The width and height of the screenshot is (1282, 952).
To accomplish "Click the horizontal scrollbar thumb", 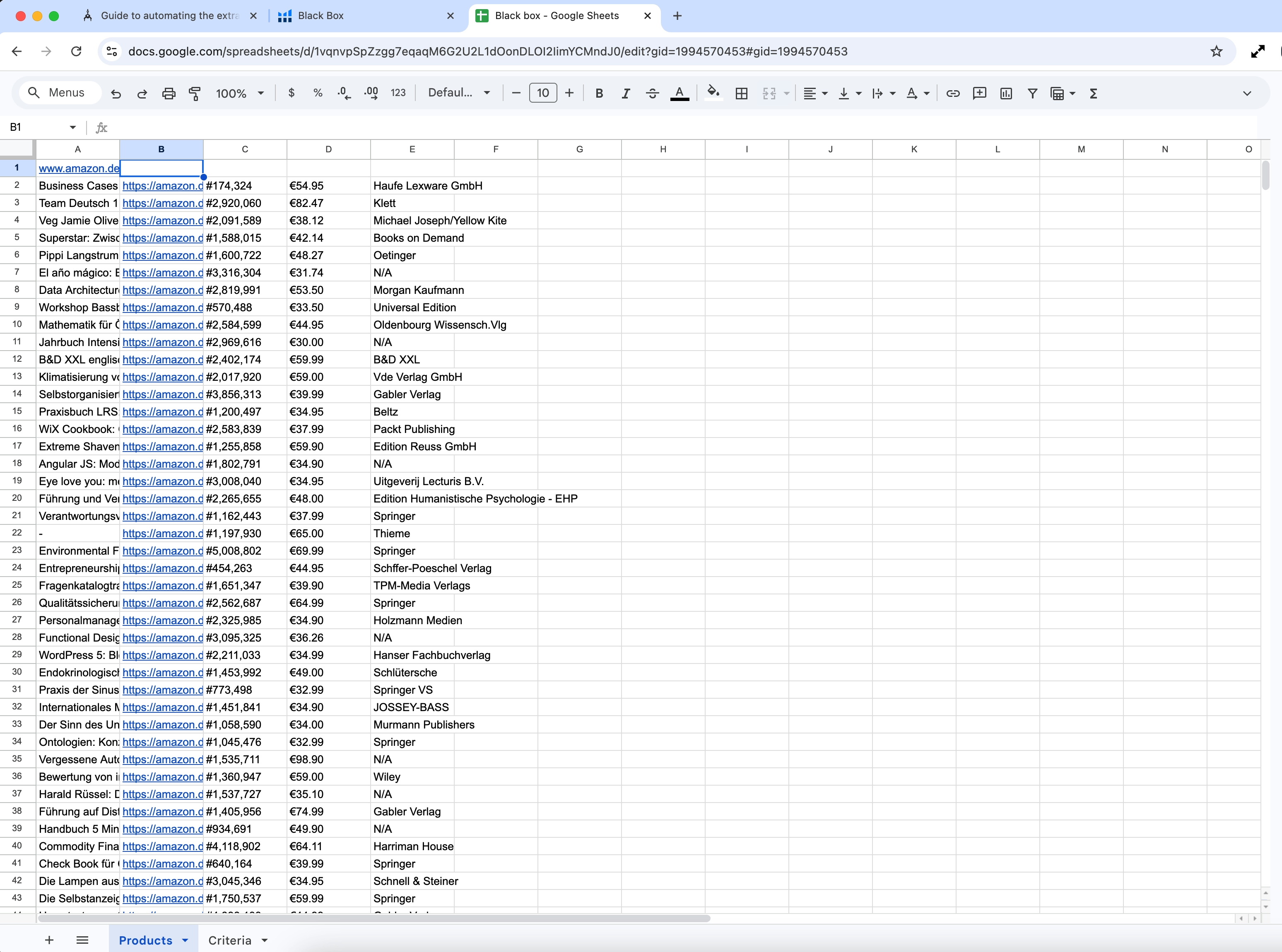I will tap(374, 918).
